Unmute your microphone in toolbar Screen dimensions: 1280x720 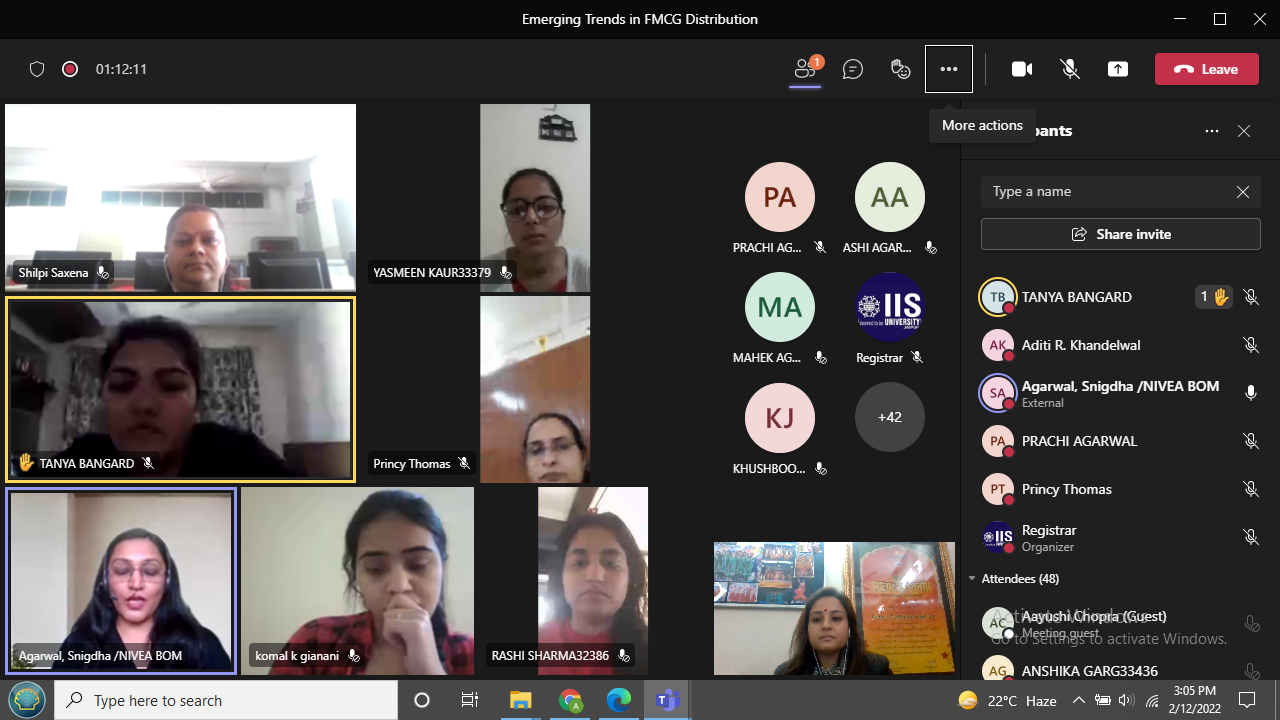pyautogui.click(x=1070, y=69)
